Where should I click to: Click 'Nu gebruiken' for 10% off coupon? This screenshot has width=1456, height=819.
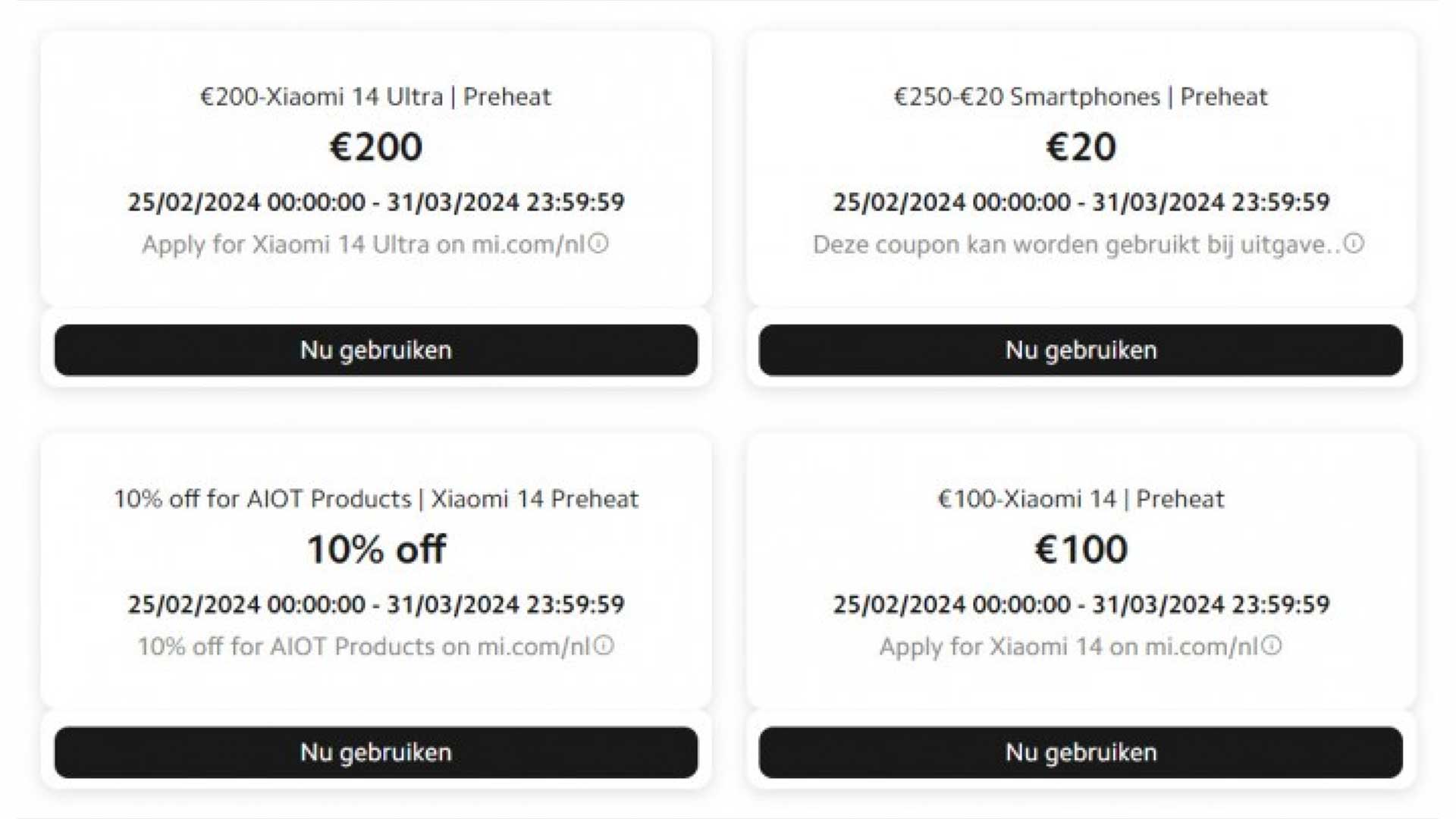click(376, 752)
